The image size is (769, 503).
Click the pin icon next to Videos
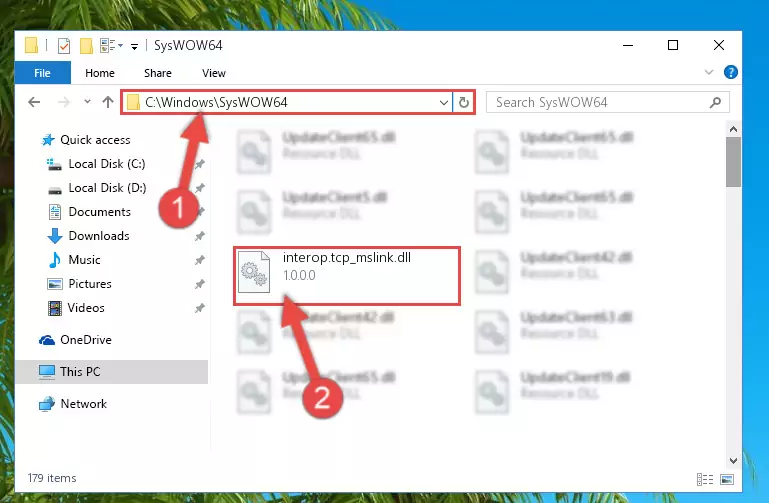200,308
